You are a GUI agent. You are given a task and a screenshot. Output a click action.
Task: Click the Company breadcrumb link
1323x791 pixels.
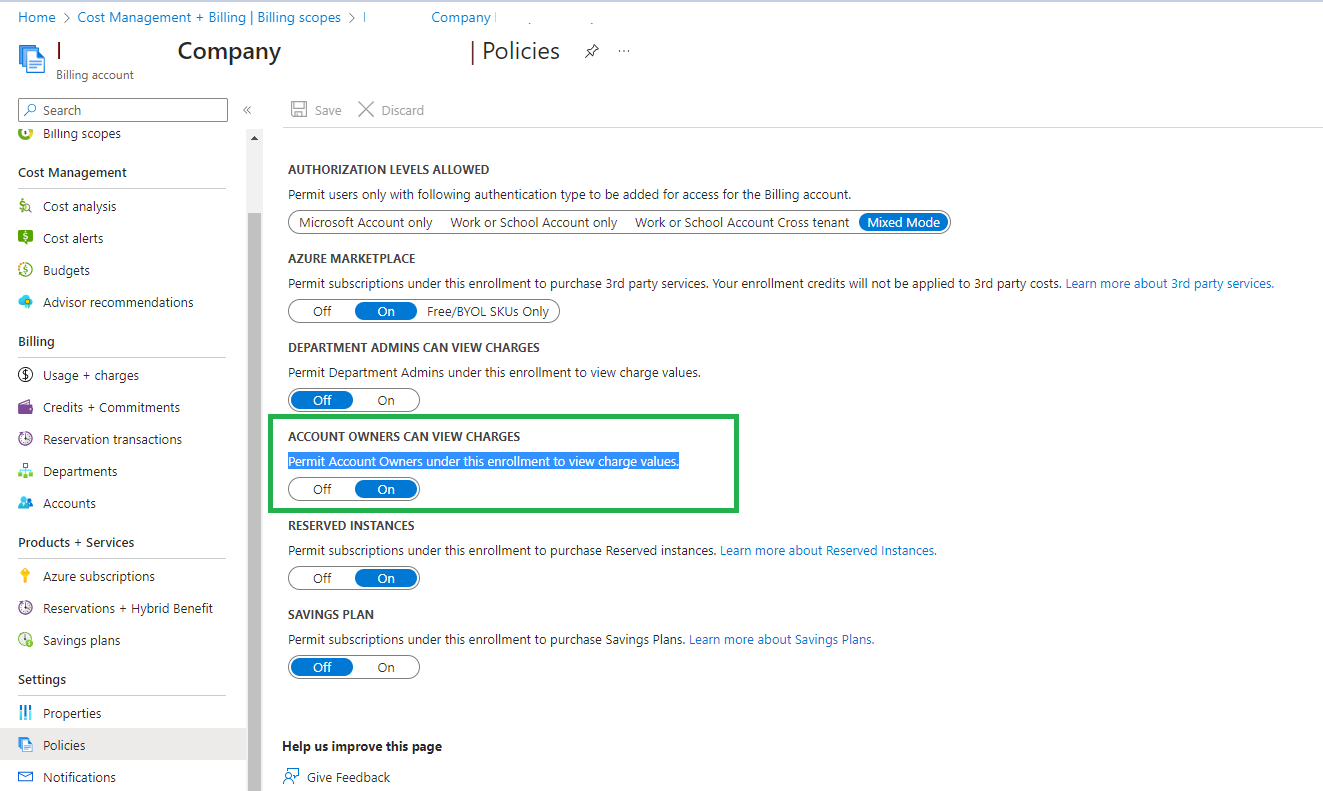tap(461, 17)
